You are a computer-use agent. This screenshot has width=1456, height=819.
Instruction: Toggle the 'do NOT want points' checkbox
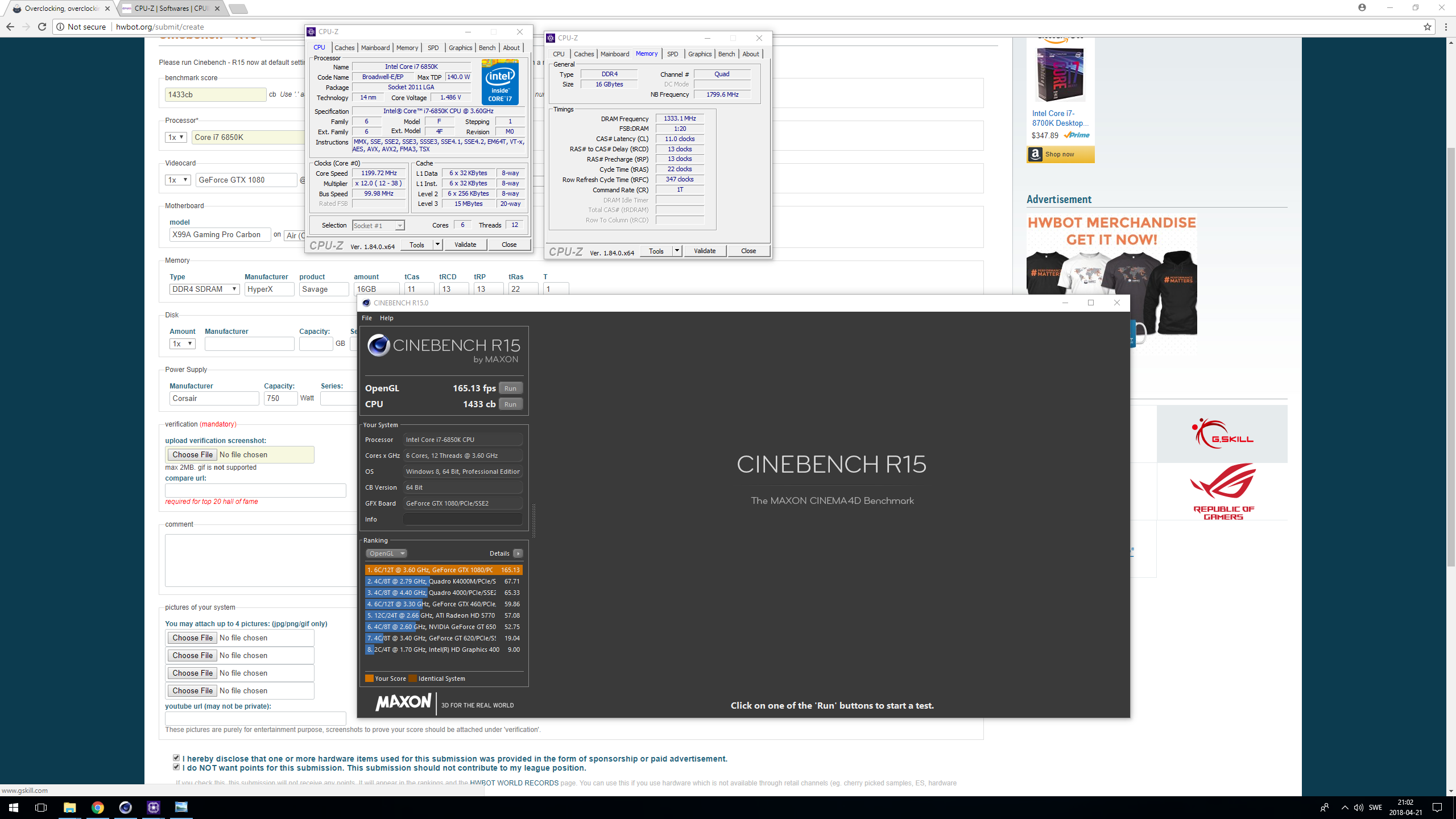[x=176, y=767]
